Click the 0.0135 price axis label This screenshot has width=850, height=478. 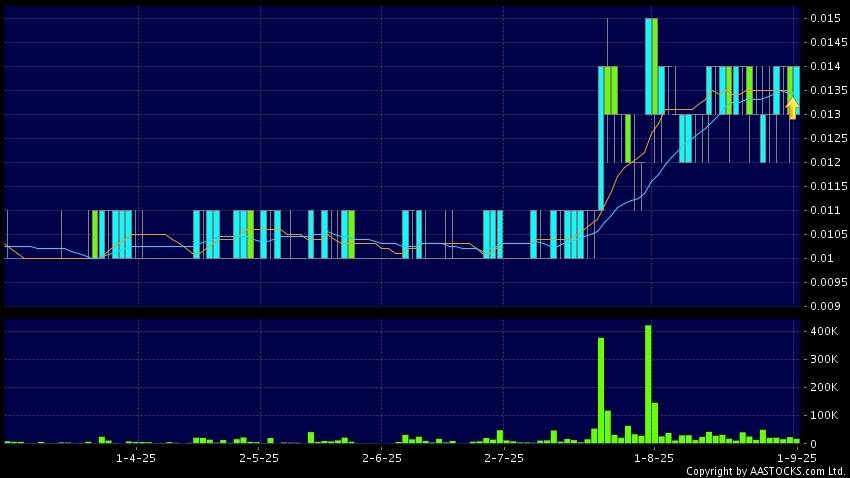pyautogui.click(x=829, y=90)
